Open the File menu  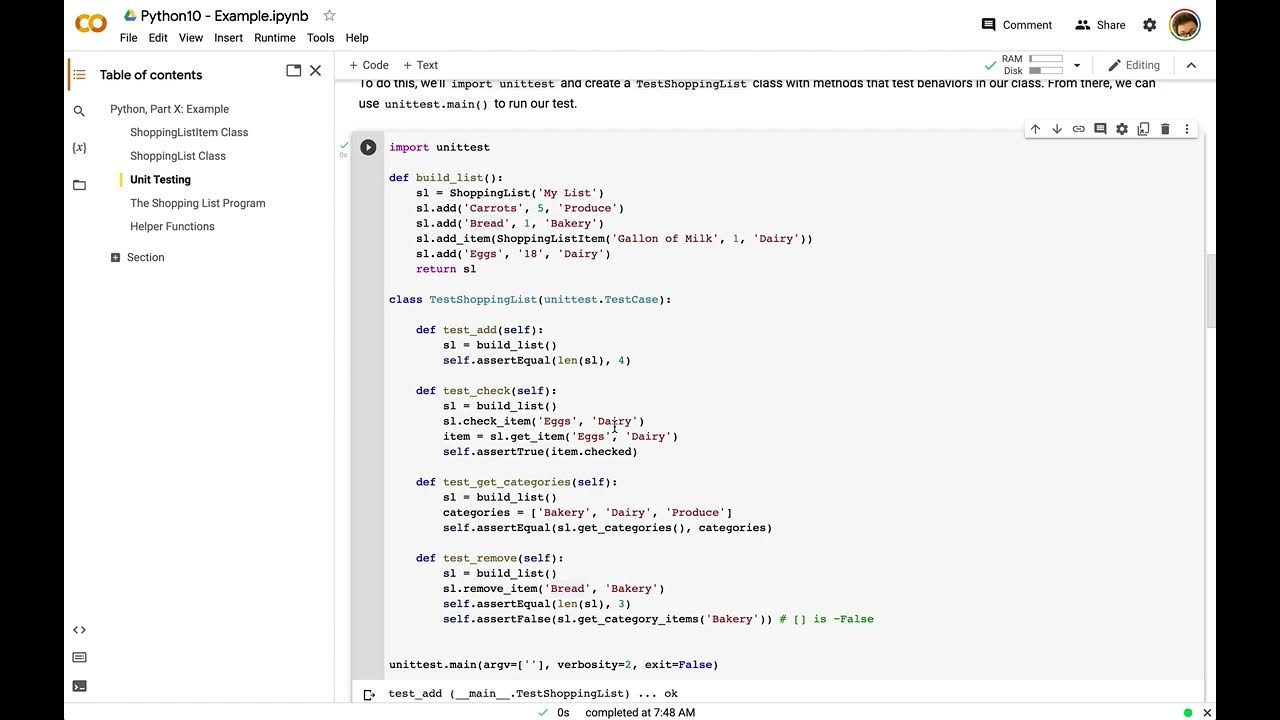pyautogui.click(x=129, y=38)
